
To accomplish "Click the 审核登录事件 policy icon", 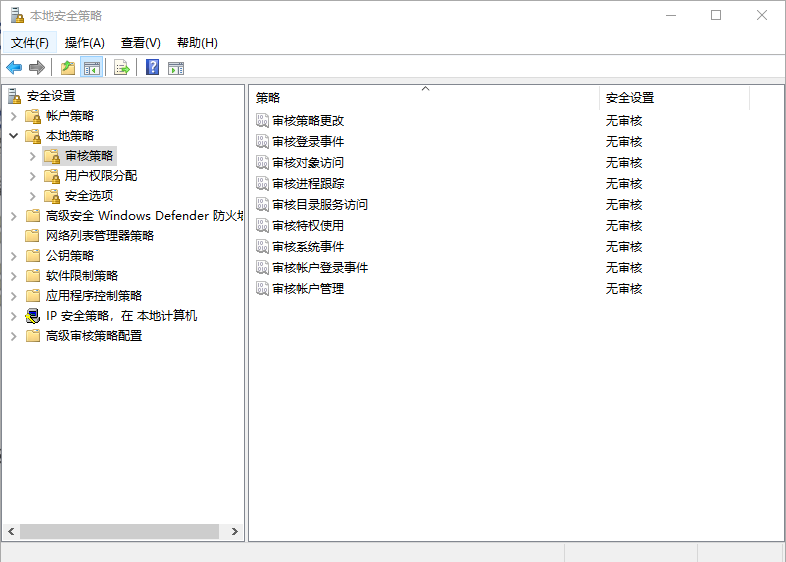I will point(262,141).
